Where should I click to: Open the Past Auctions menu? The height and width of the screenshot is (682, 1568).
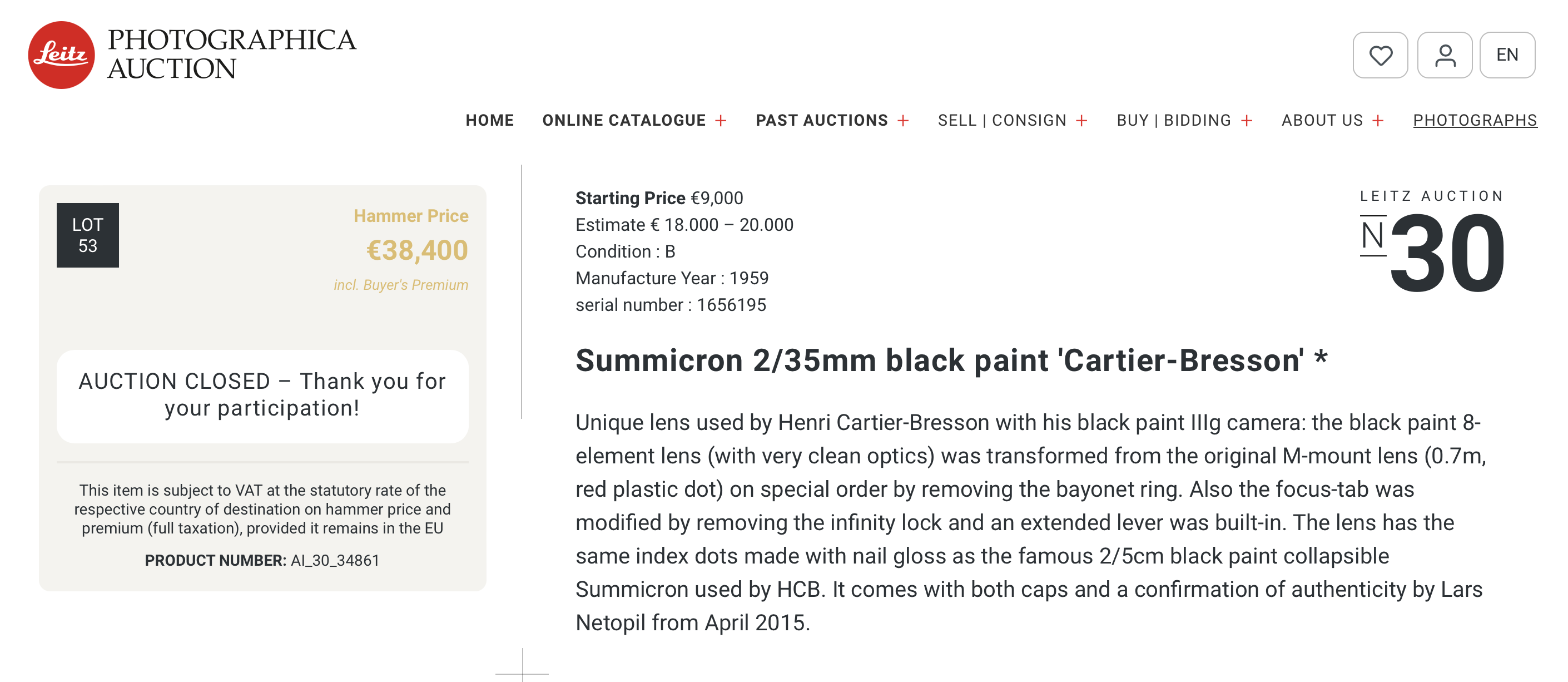822,120
